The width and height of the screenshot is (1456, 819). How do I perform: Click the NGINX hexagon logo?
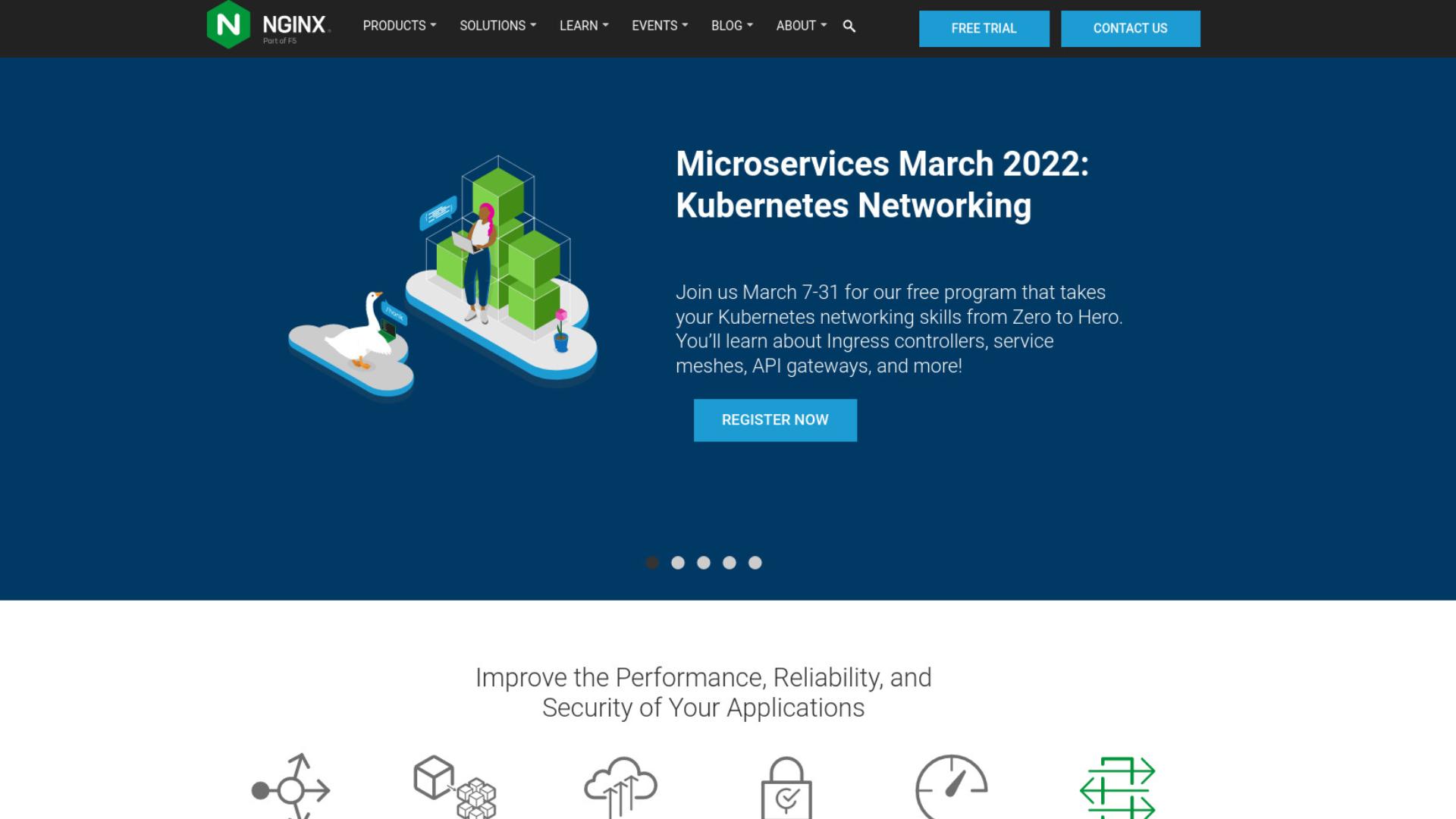click(228, 24)
